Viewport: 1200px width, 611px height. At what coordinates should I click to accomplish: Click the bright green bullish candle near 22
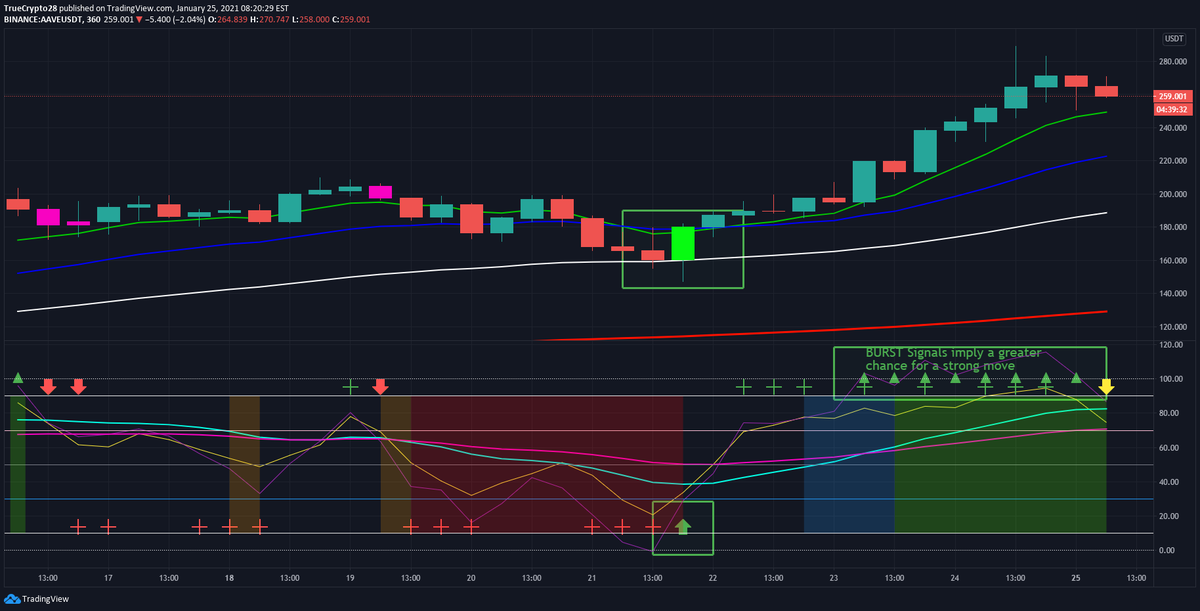pos(683,243)
